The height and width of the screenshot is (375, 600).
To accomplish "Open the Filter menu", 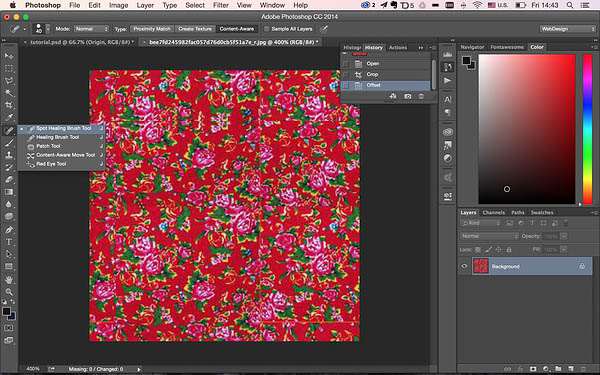I will click(x=220, y=5).
